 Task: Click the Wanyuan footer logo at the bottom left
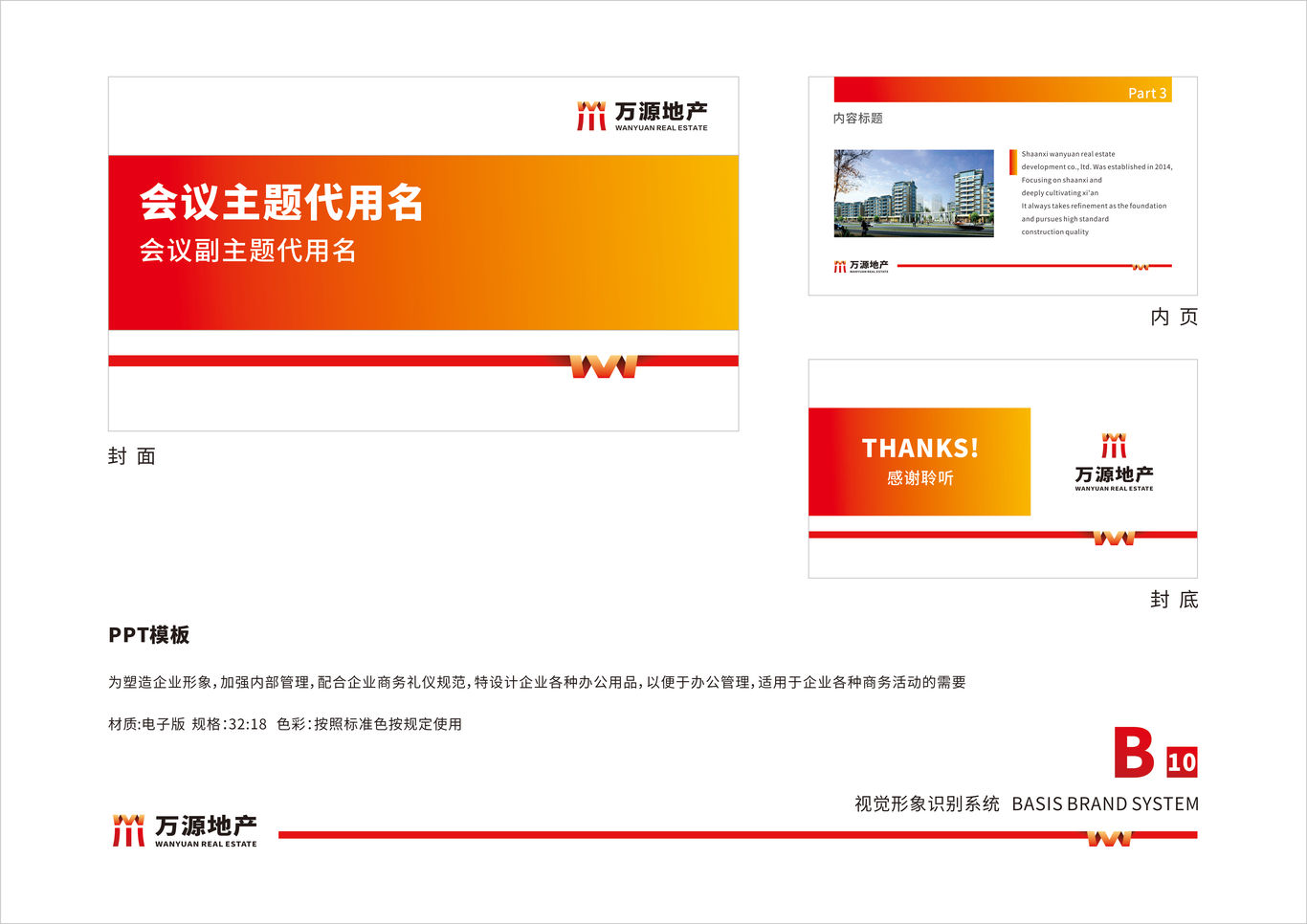[185, 831]
